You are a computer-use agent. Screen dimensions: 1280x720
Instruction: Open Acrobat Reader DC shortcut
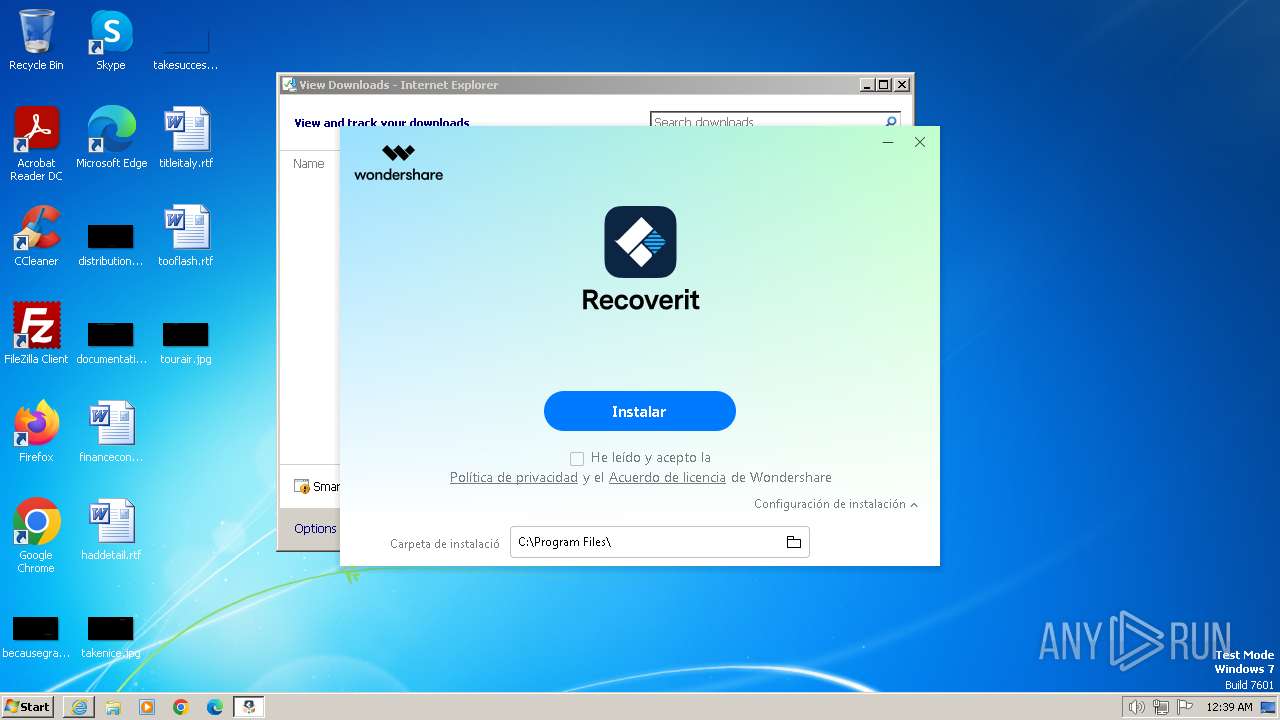click(36, 144)
